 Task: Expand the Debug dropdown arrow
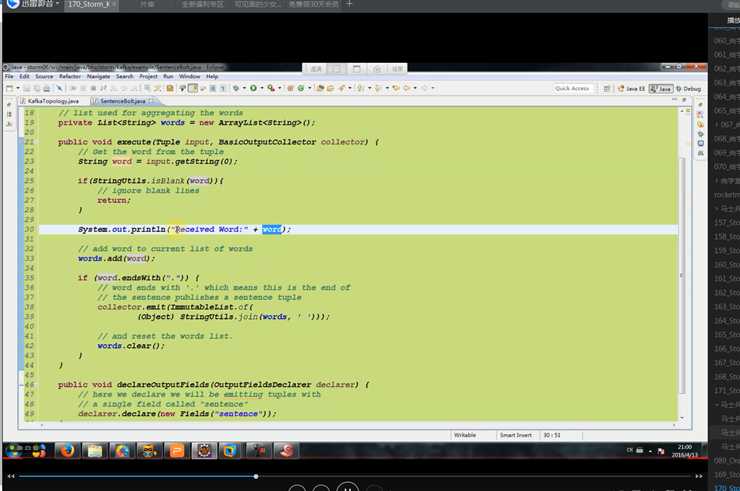244,88
